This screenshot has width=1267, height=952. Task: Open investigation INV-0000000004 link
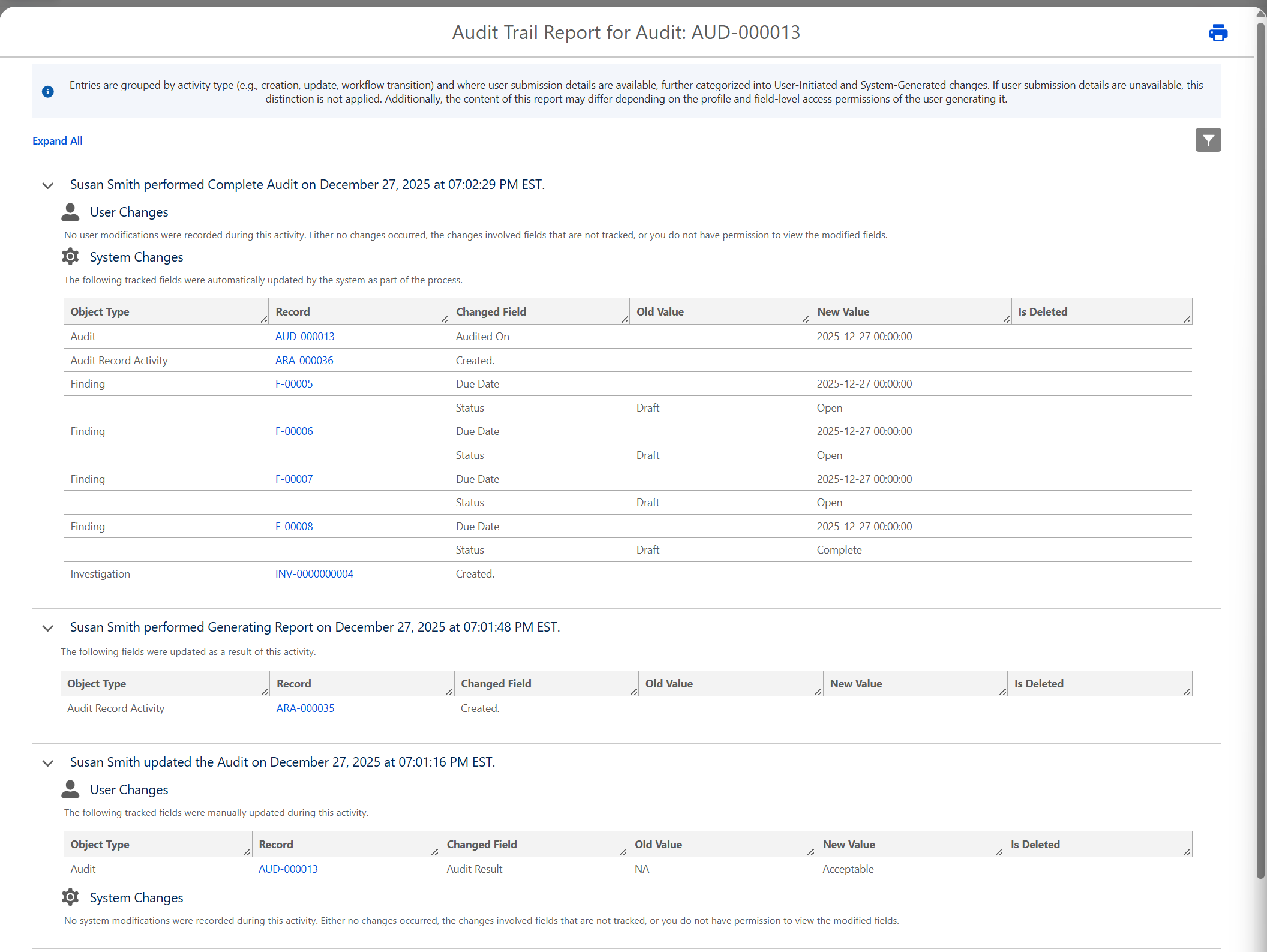pos(314,574)
